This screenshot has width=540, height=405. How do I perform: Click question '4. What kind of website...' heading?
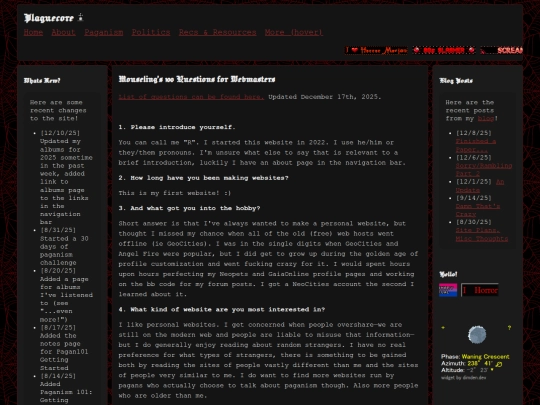[222, 309]
